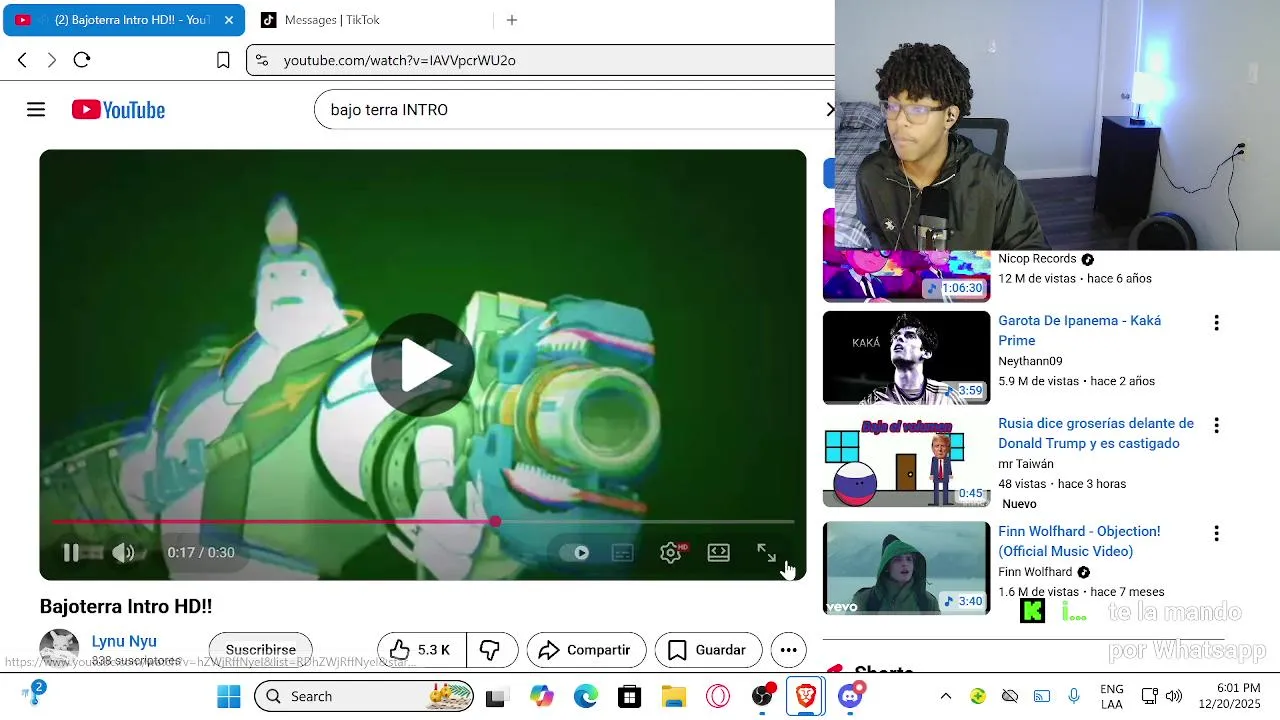The height and width of the screenshot is (720, 1280).
Task: Save the video with Guardar
Action: point(708,650)
